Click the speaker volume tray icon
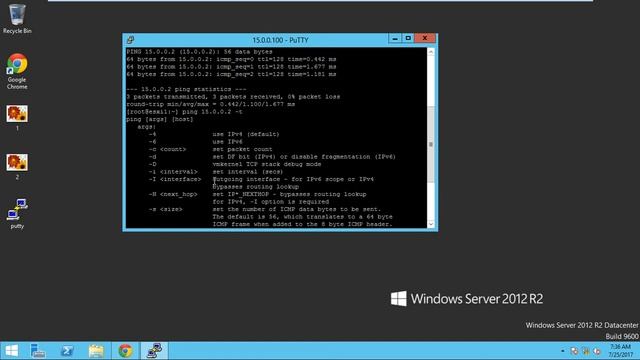 (597, 351)
